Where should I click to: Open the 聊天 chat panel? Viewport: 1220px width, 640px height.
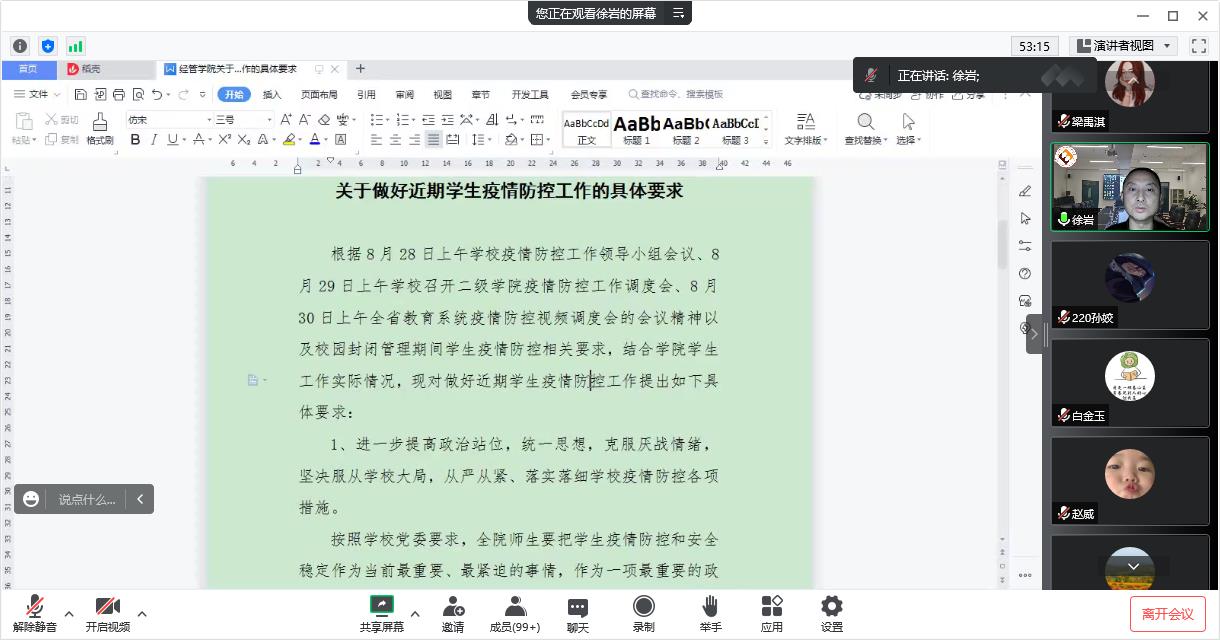pyautogui.click(x=577, y=612)
